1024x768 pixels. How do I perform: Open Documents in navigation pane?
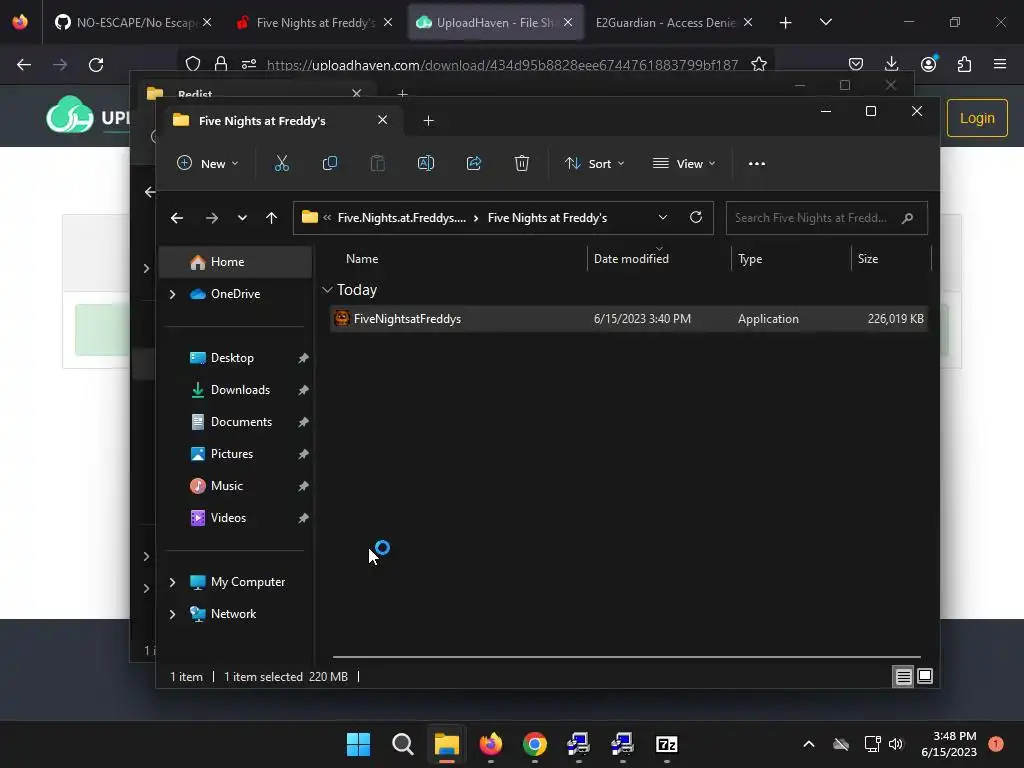pos(235,422)
